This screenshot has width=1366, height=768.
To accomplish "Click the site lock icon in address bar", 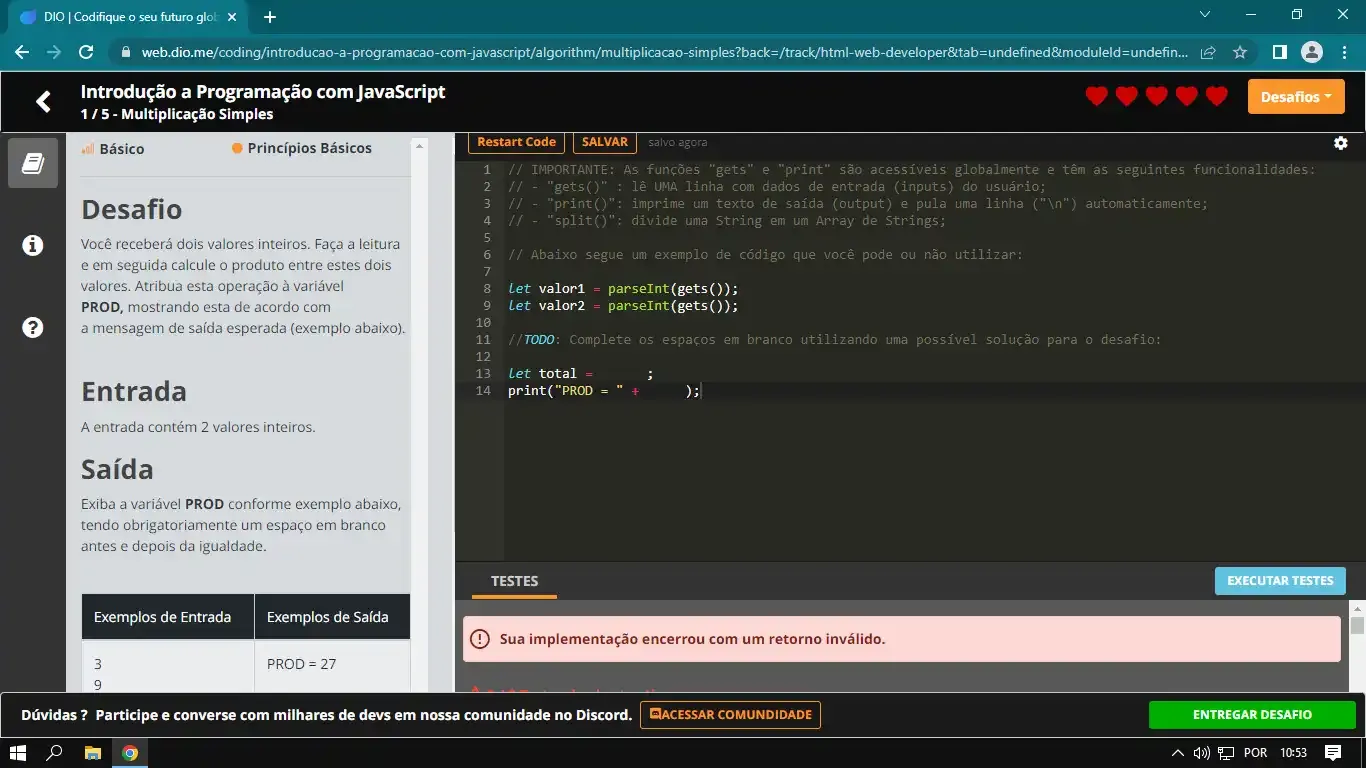I will [x=126, y=52].
